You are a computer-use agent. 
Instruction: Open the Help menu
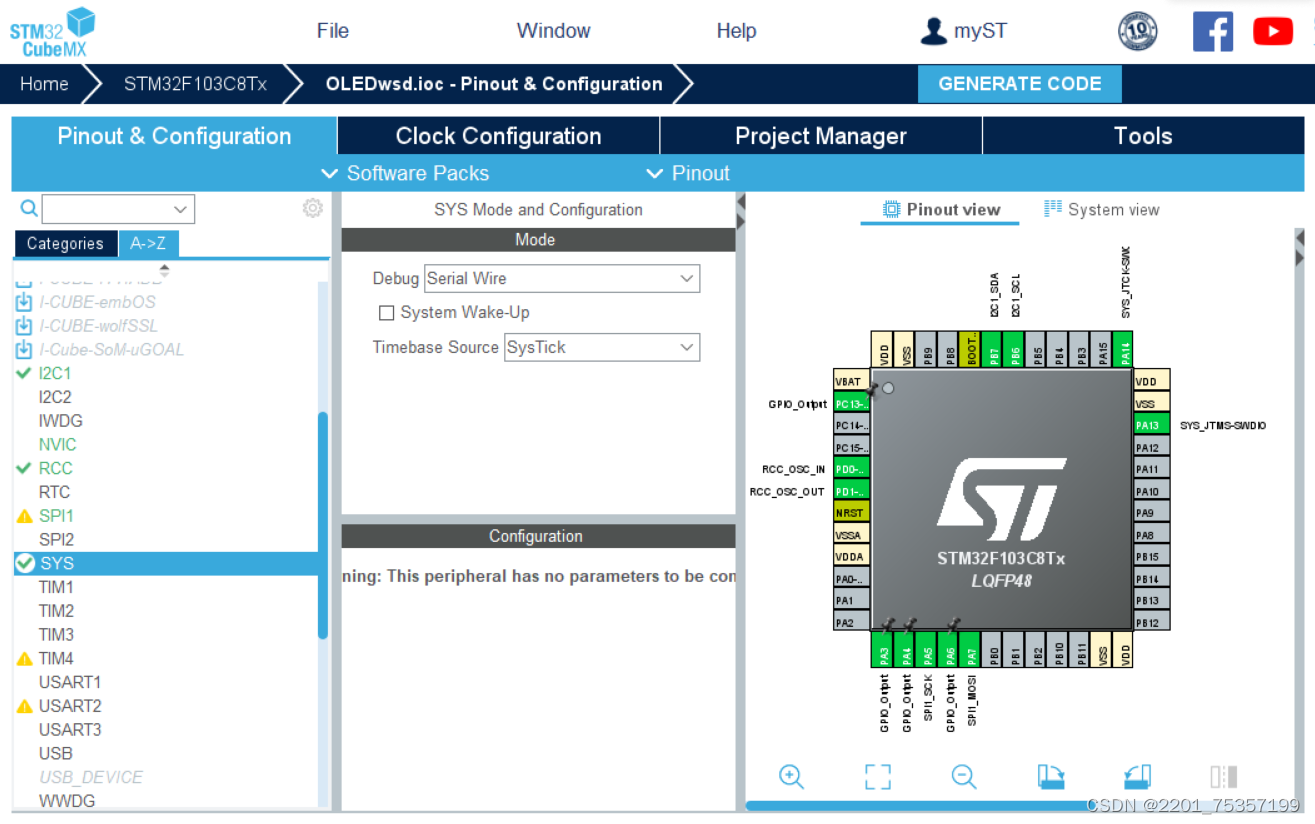tap(736, 31)
